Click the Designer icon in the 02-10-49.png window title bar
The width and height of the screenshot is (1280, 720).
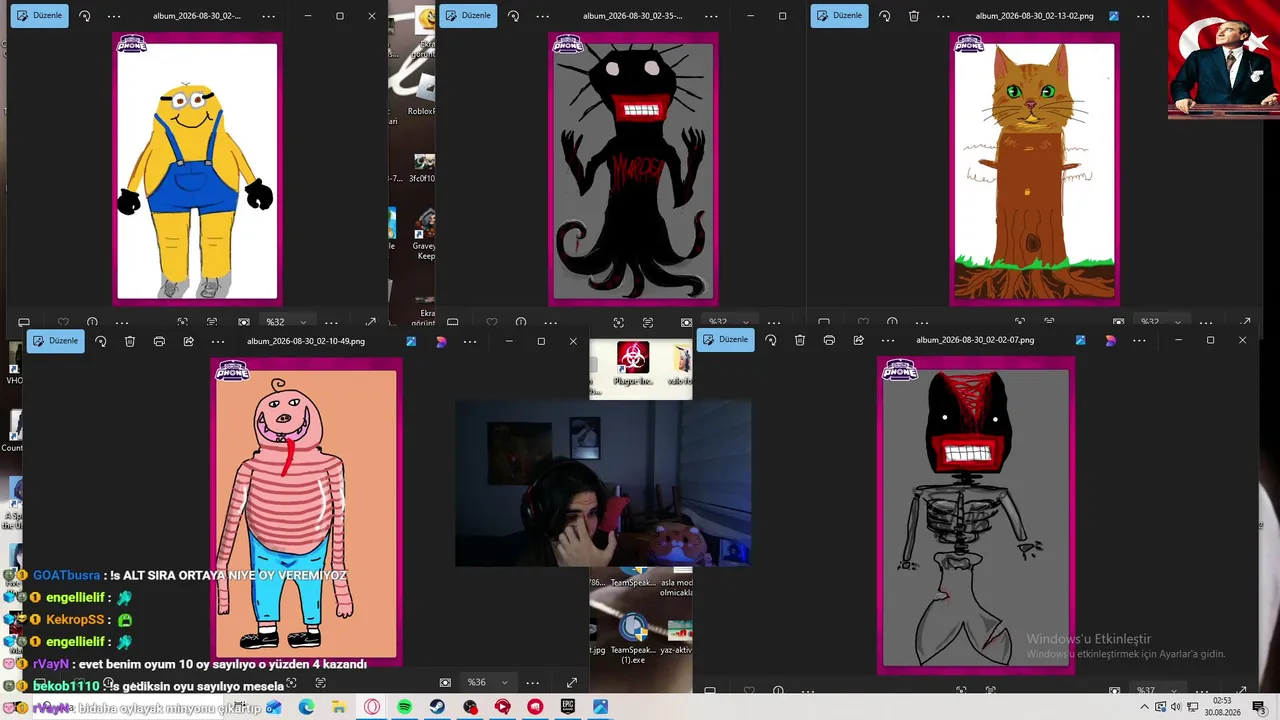pyautogui.click(x=441, y=341)
